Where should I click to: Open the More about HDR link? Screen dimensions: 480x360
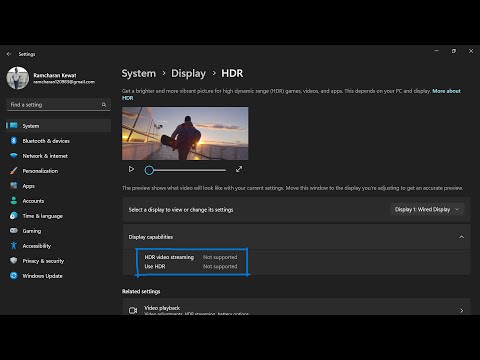click(446, 91)
